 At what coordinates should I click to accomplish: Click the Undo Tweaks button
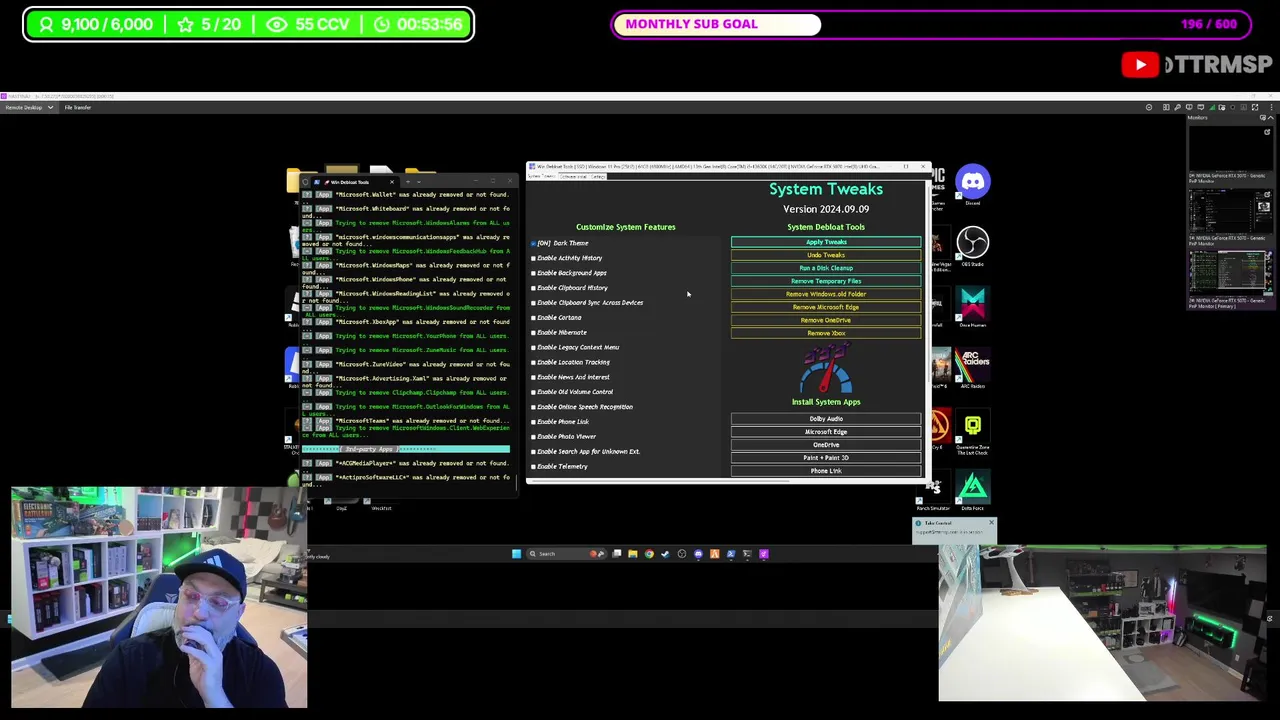[826, 255]
